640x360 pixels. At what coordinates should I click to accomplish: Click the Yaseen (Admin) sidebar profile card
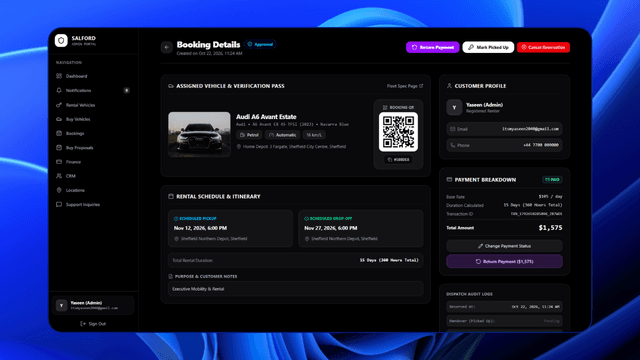pos(93,305)
